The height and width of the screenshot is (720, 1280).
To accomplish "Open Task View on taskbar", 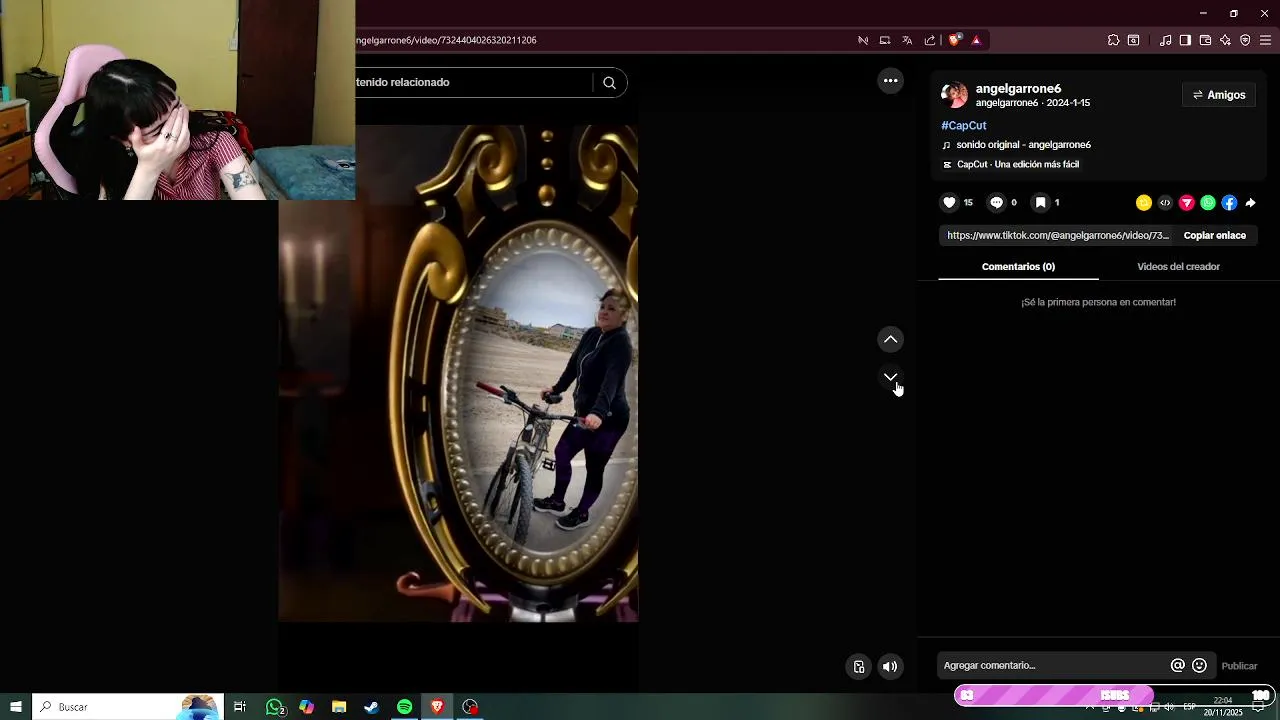I will 240,707.
